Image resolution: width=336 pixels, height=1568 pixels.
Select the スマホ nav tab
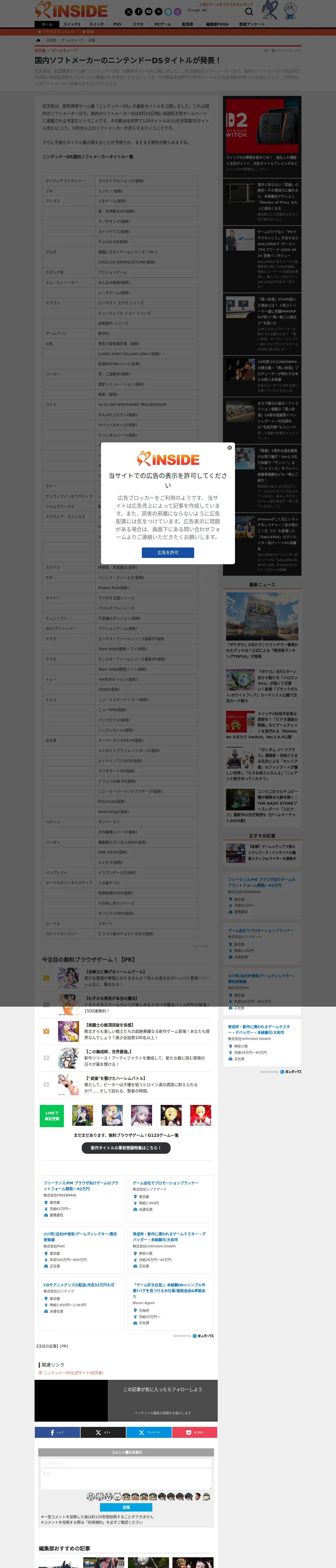click(x=138, y=24)
